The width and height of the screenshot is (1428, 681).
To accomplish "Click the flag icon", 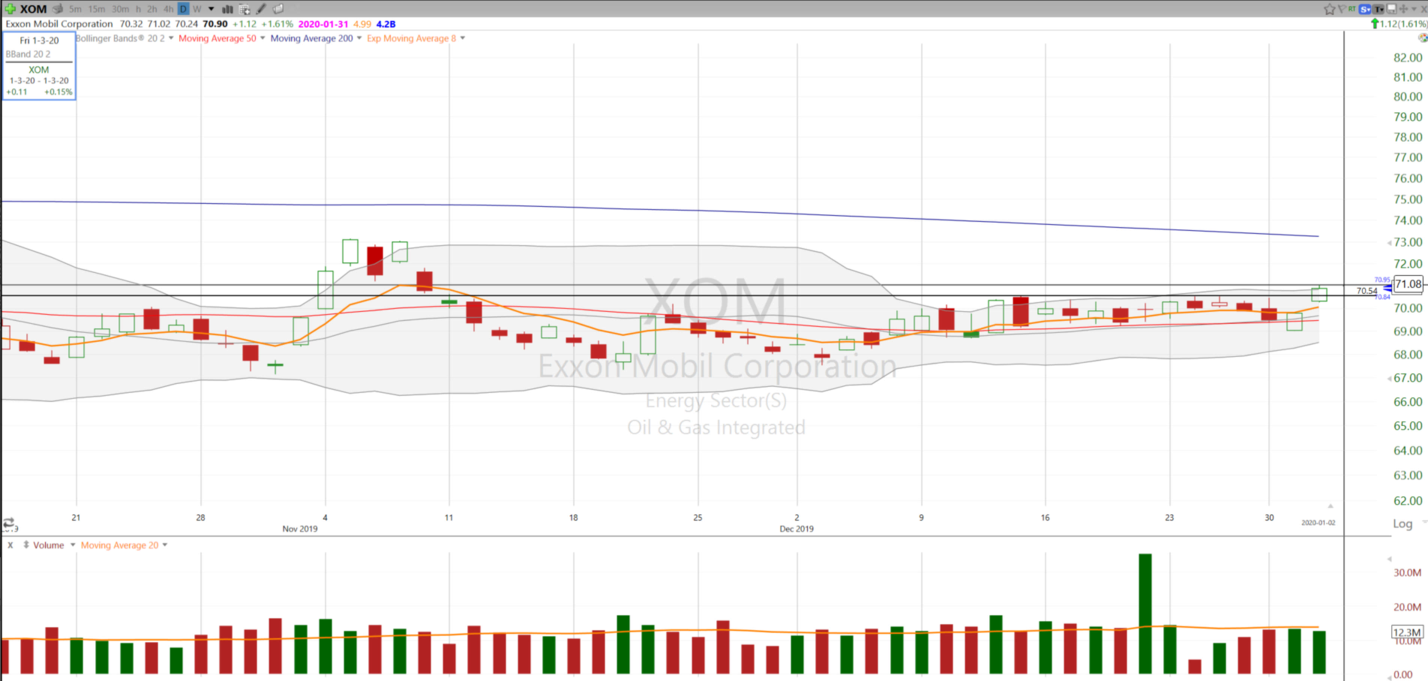I will [1342, 9].
